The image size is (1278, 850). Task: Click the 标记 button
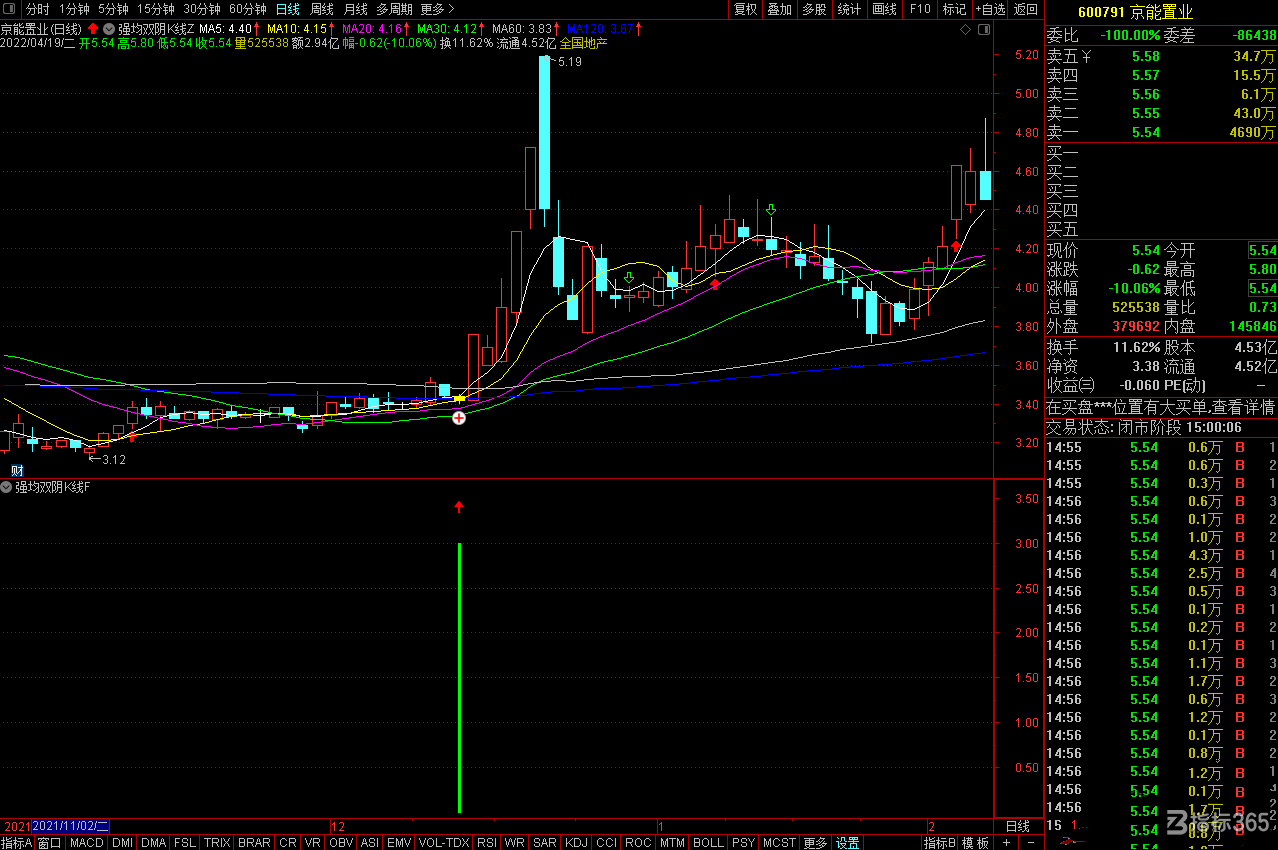(954, 9)
